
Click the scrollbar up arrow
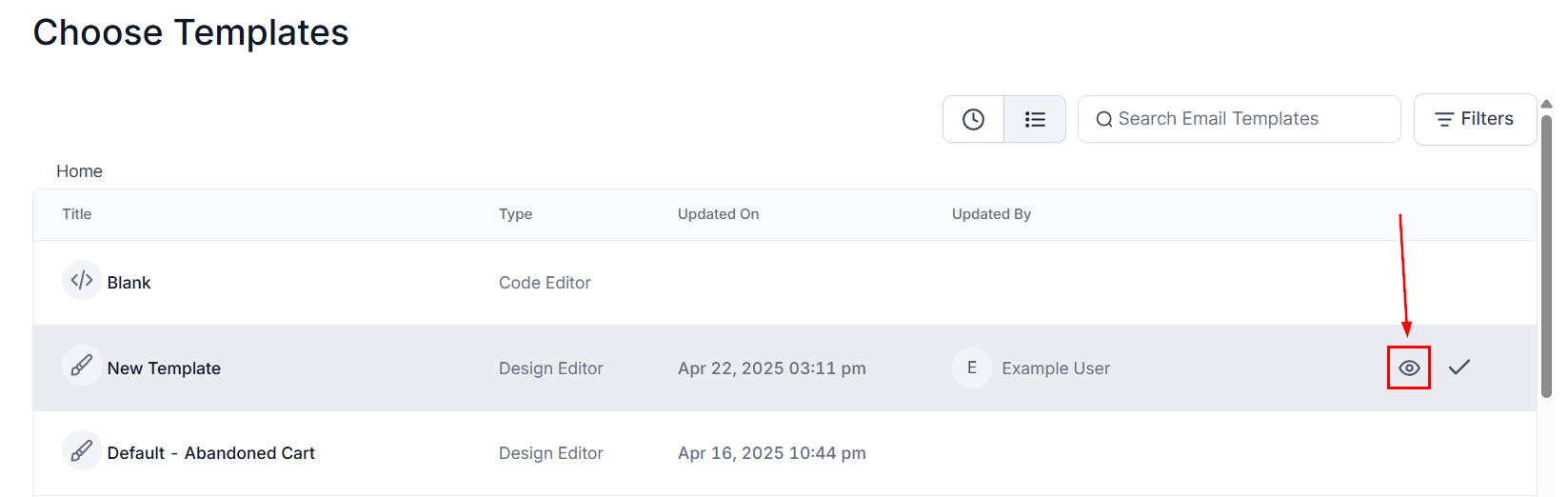(1547, 104)
